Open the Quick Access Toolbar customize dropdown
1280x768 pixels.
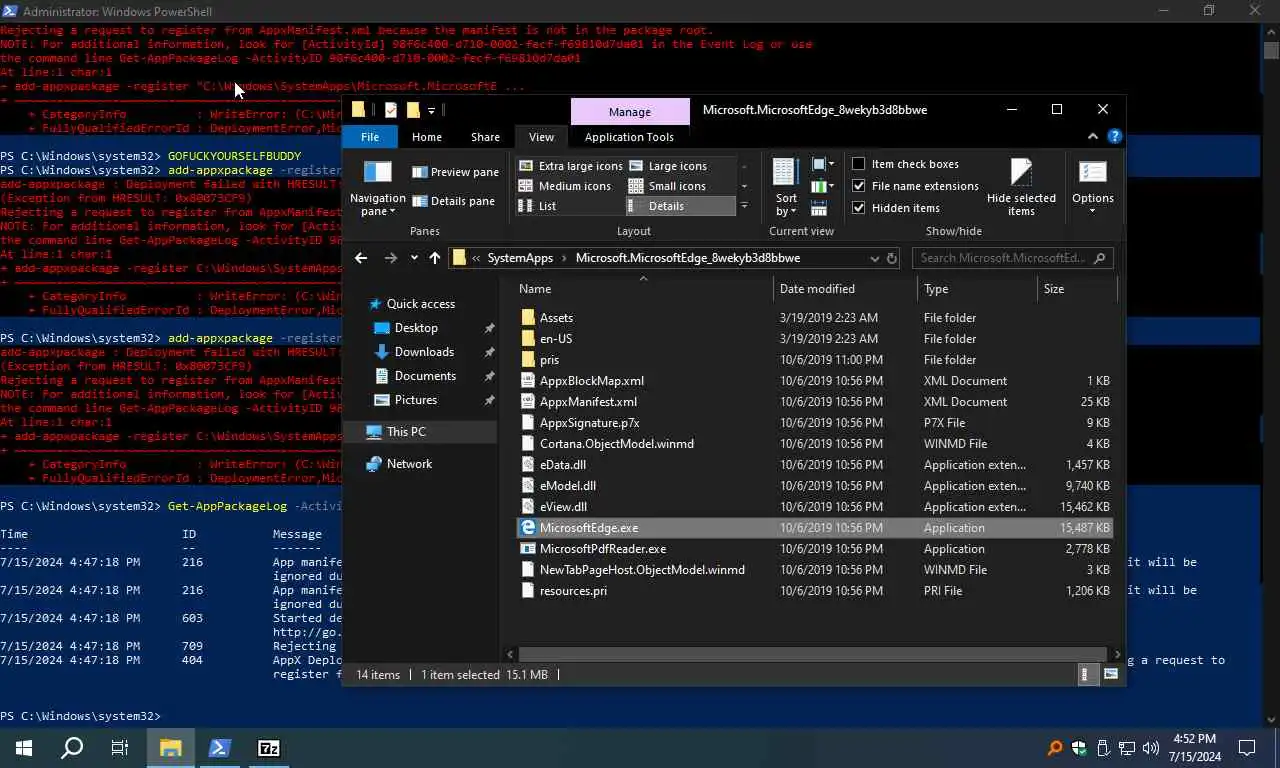coord(431,110)
